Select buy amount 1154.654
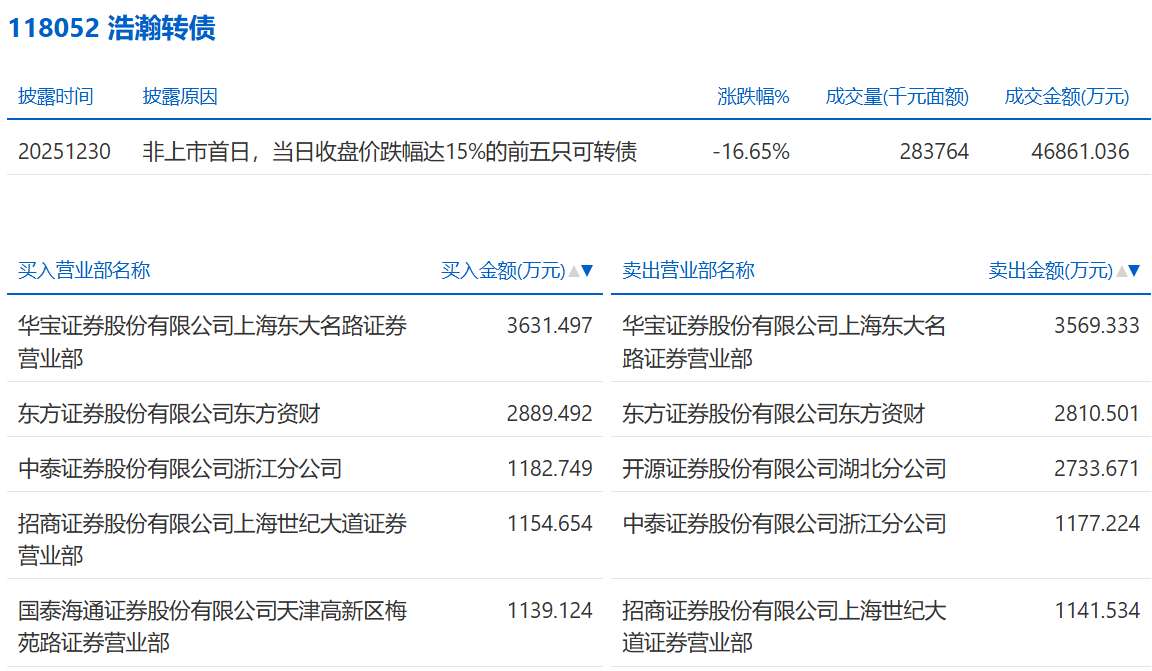 tap(550, 523)
